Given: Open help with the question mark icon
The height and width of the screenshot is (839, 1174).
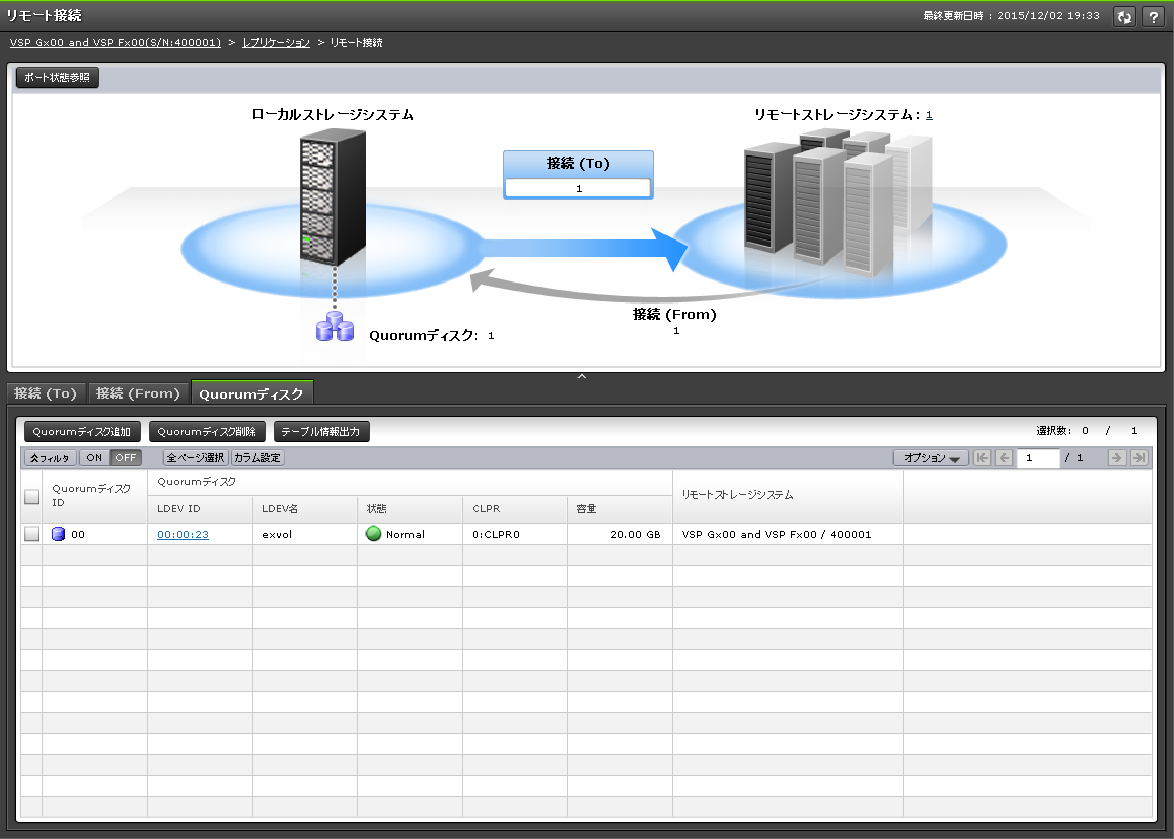Looking at the screenshot, I should point(1151,16).
